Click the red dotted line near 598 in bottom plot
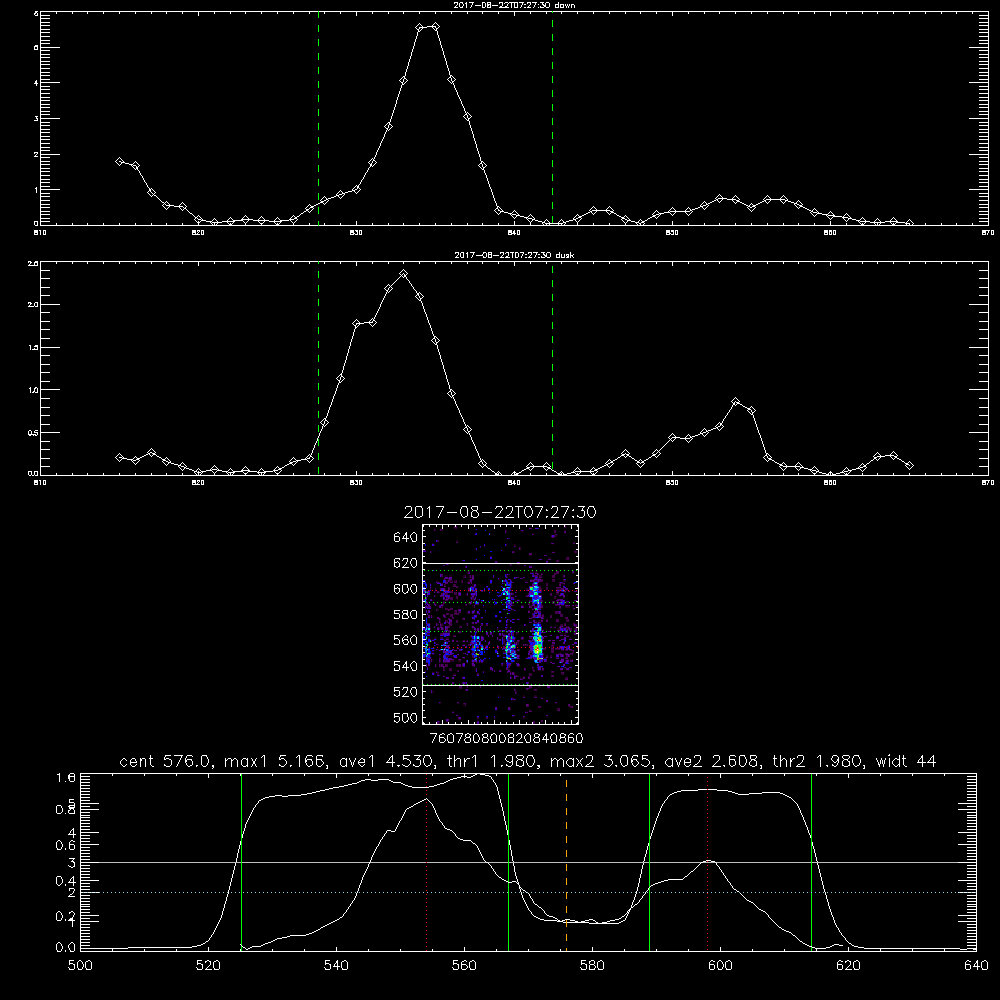 point(707,861)
